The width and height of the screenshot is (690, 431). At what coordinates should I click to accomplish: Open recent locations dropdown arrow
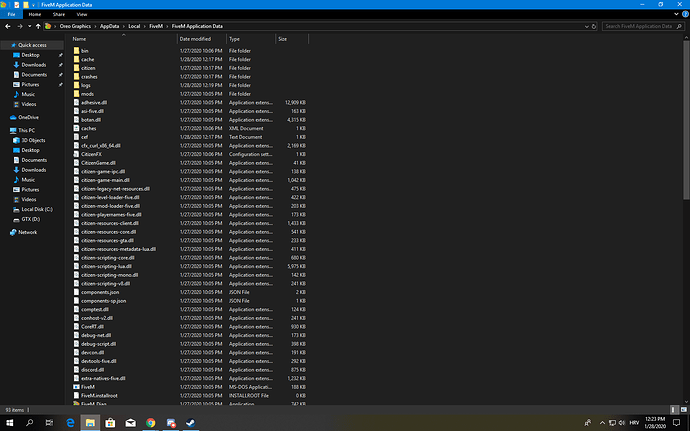[x=29, y=26]
